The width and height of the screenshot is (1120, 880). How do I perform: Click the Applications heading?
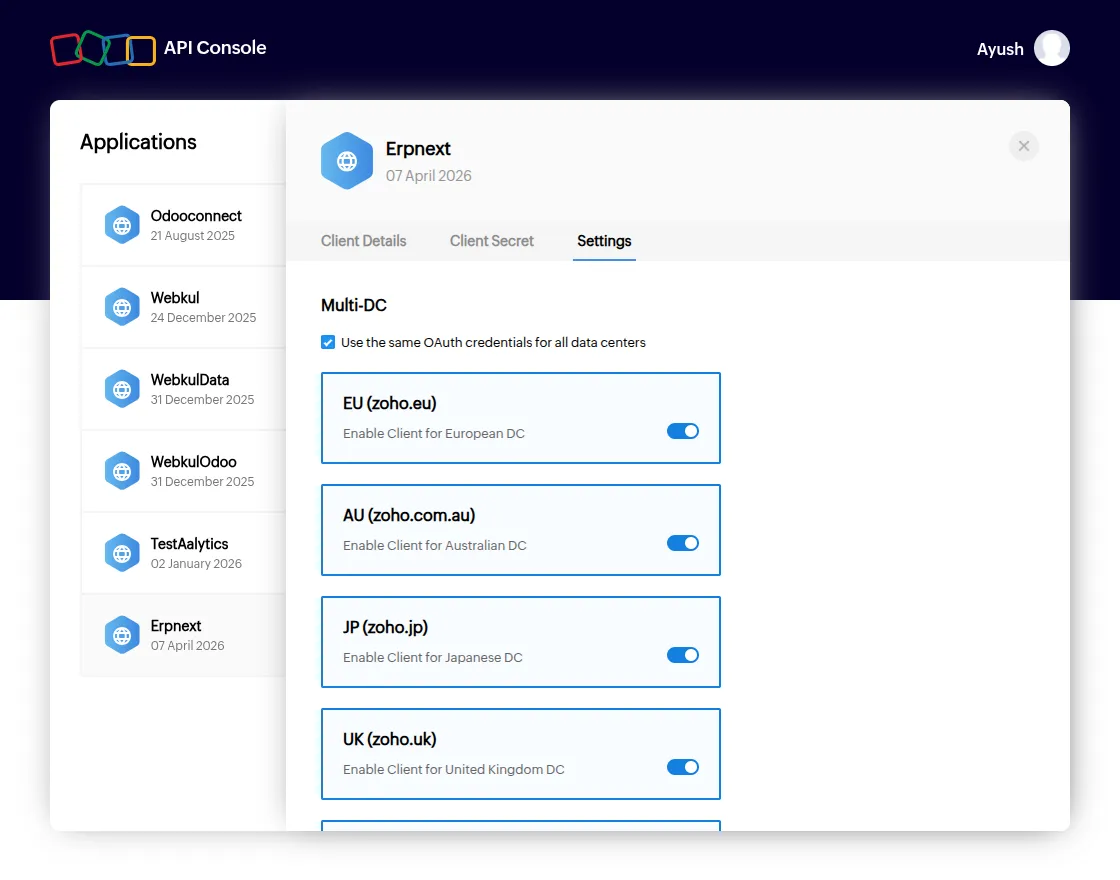(x=138, y=142)
